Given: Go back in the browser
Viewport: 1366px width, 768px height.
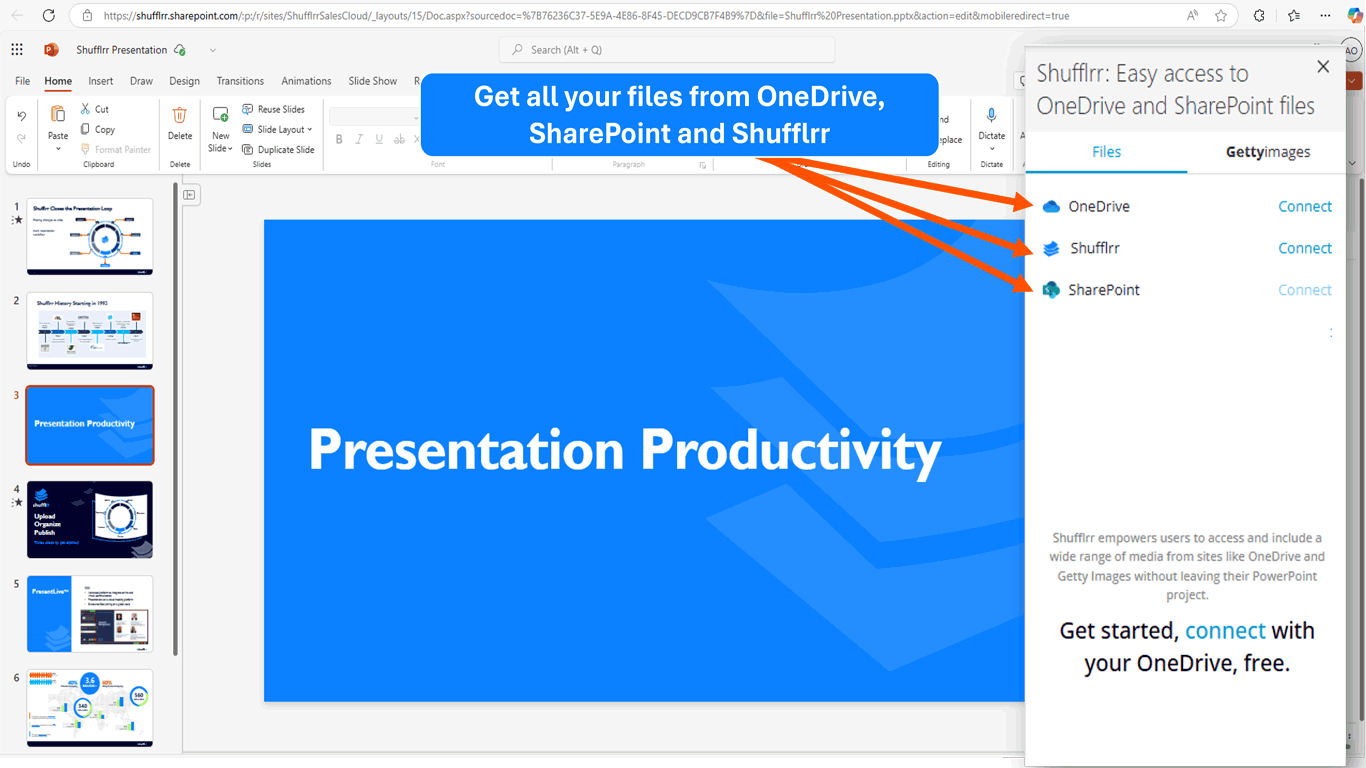Looking at the screenshot, I should point(17,16).
